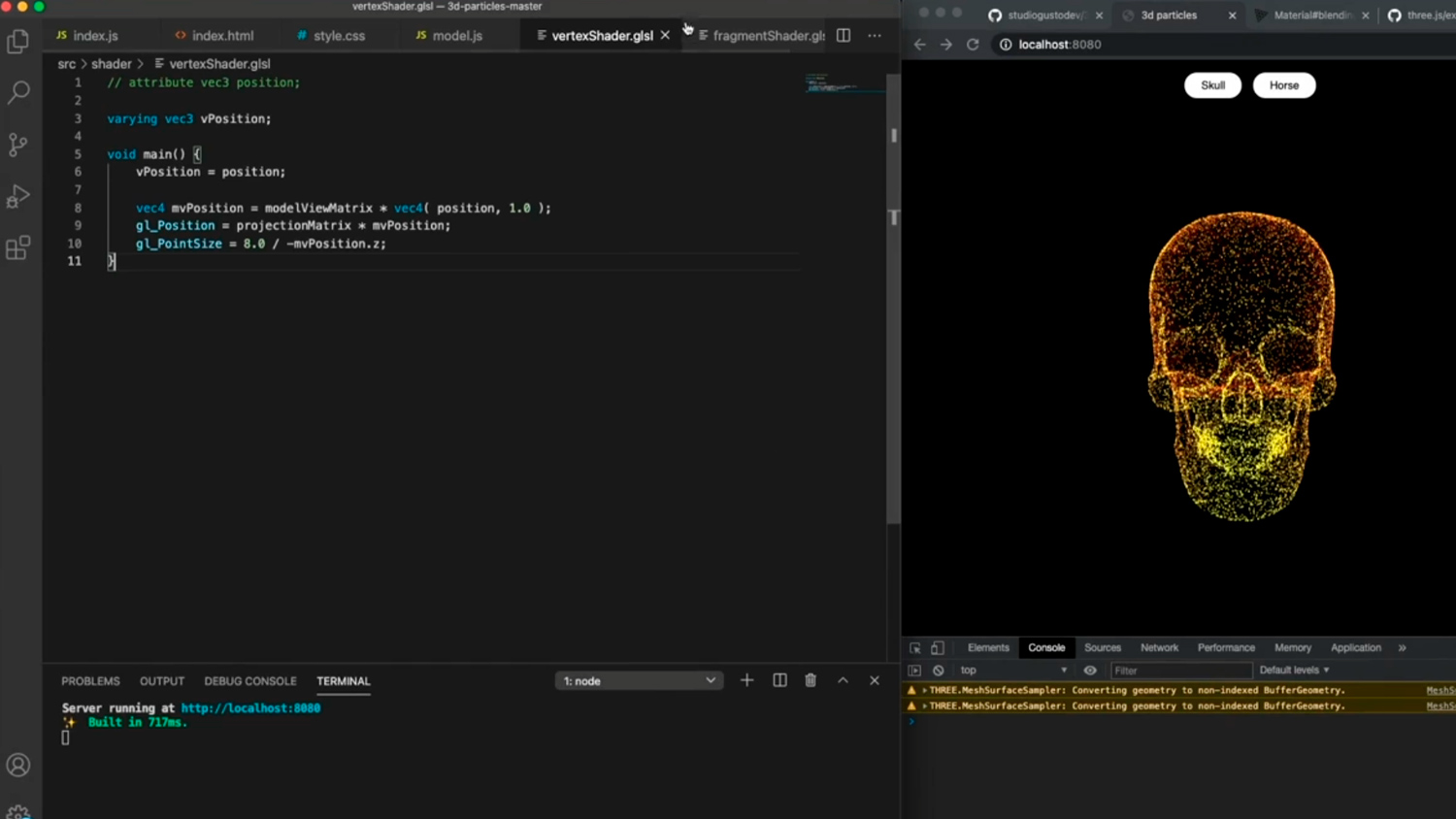Image resolution: width=1456 pixels, height=819 pixels.
Task: Open the '1: node' terminal dropdown
Action: [x=638, y=680]
